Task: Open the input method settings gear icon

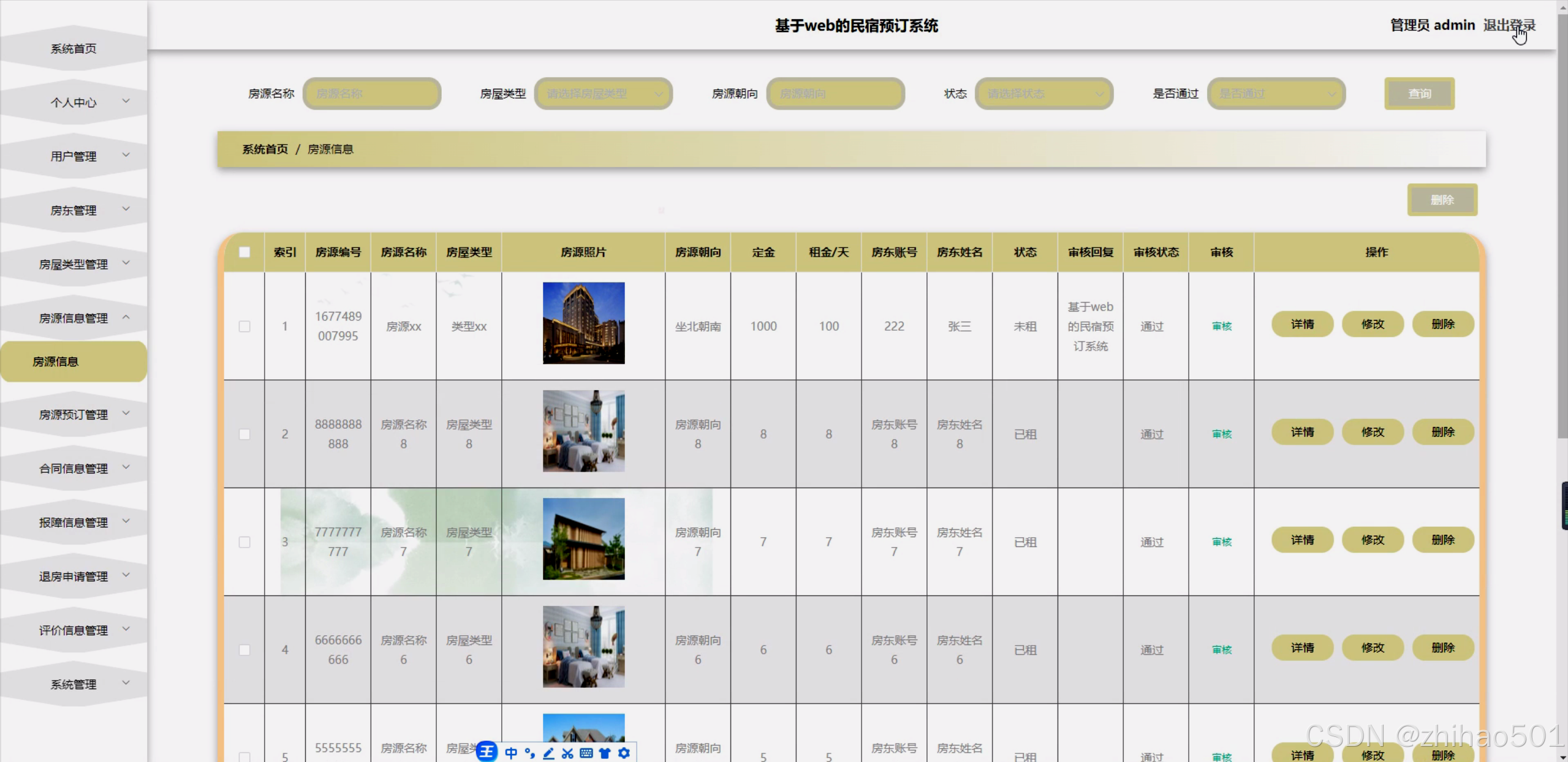Action: point(624,753)
